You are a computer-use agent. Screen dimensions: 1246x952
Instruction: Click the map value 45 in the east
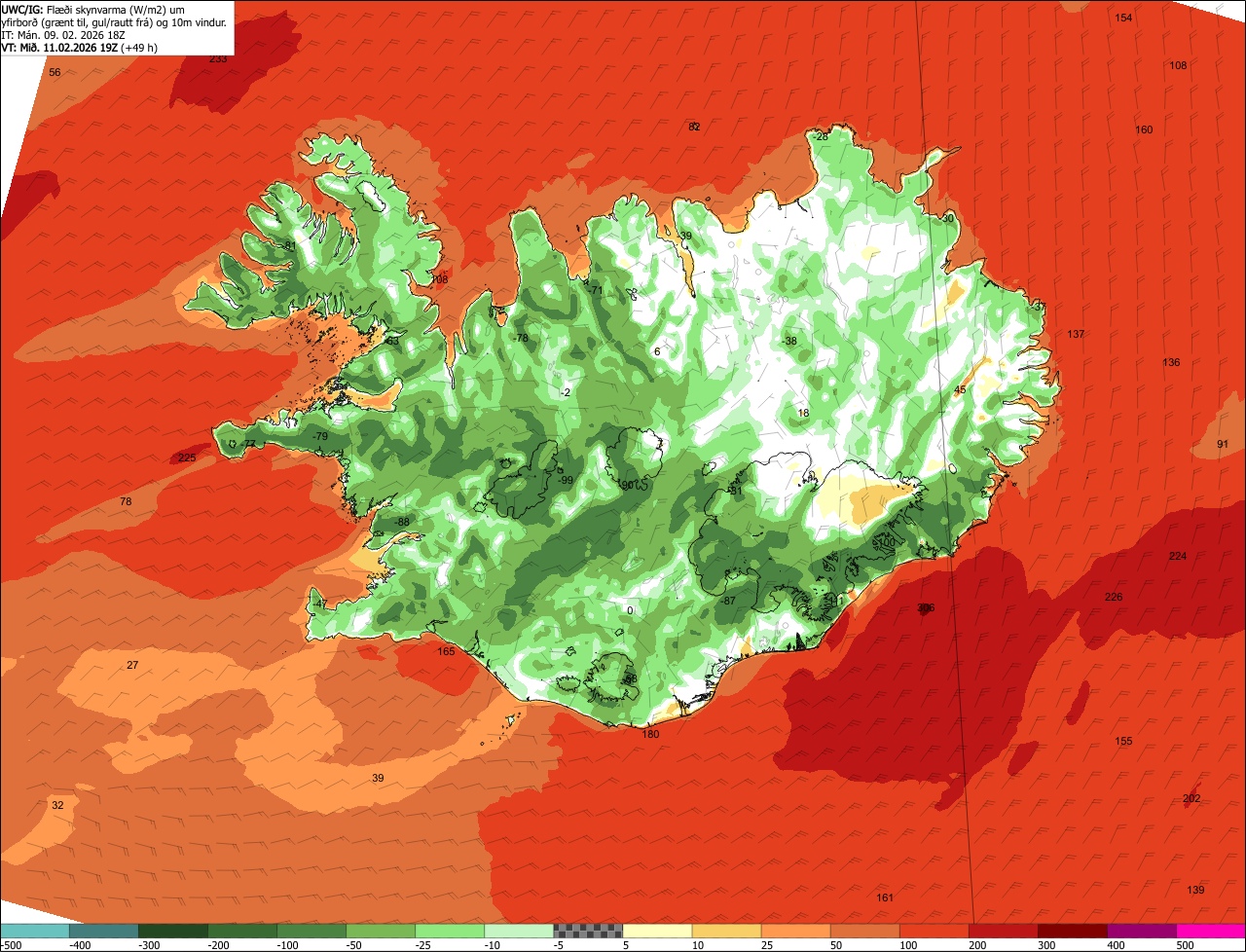pos(960,390)
